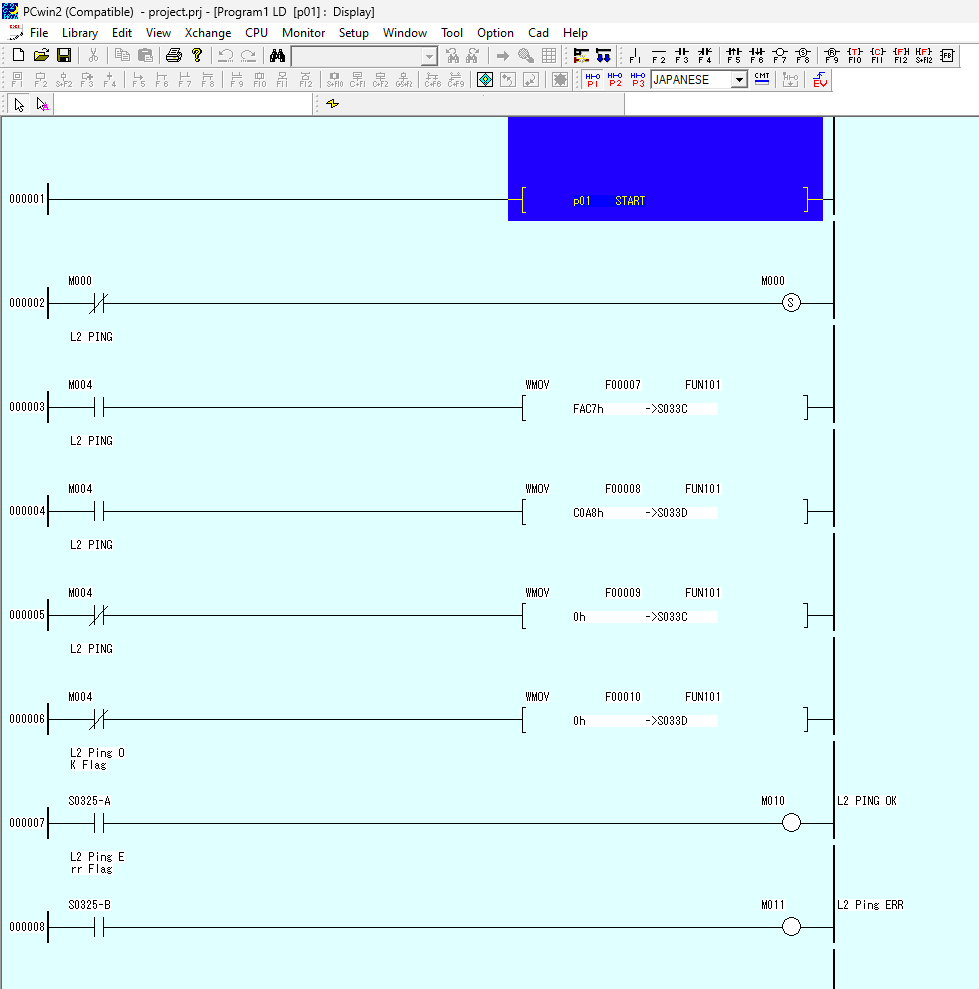Click the L2 PING OK comment
Viewport: 979px width, 989px height.
(867, 801)
